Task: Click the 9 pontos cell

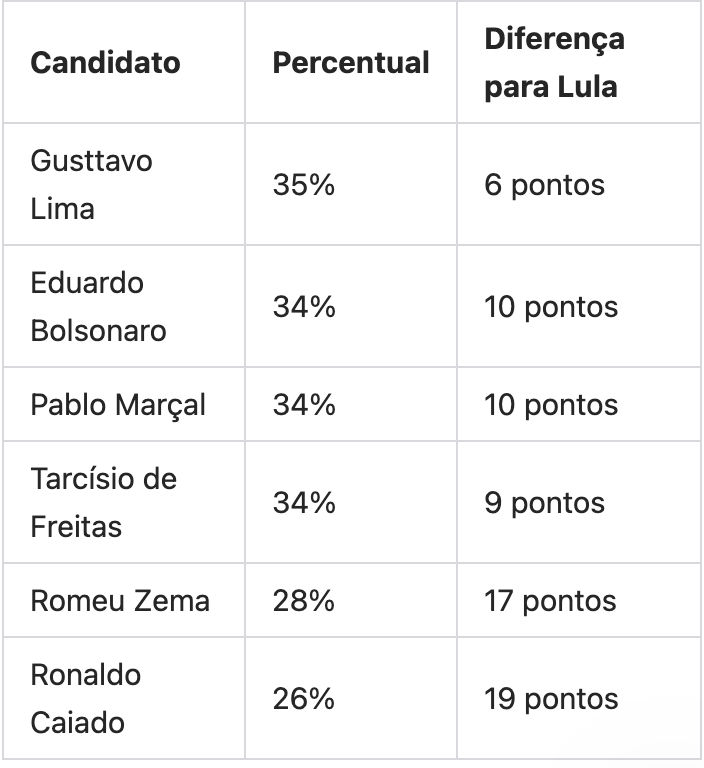Action: (x=544, y=503)
